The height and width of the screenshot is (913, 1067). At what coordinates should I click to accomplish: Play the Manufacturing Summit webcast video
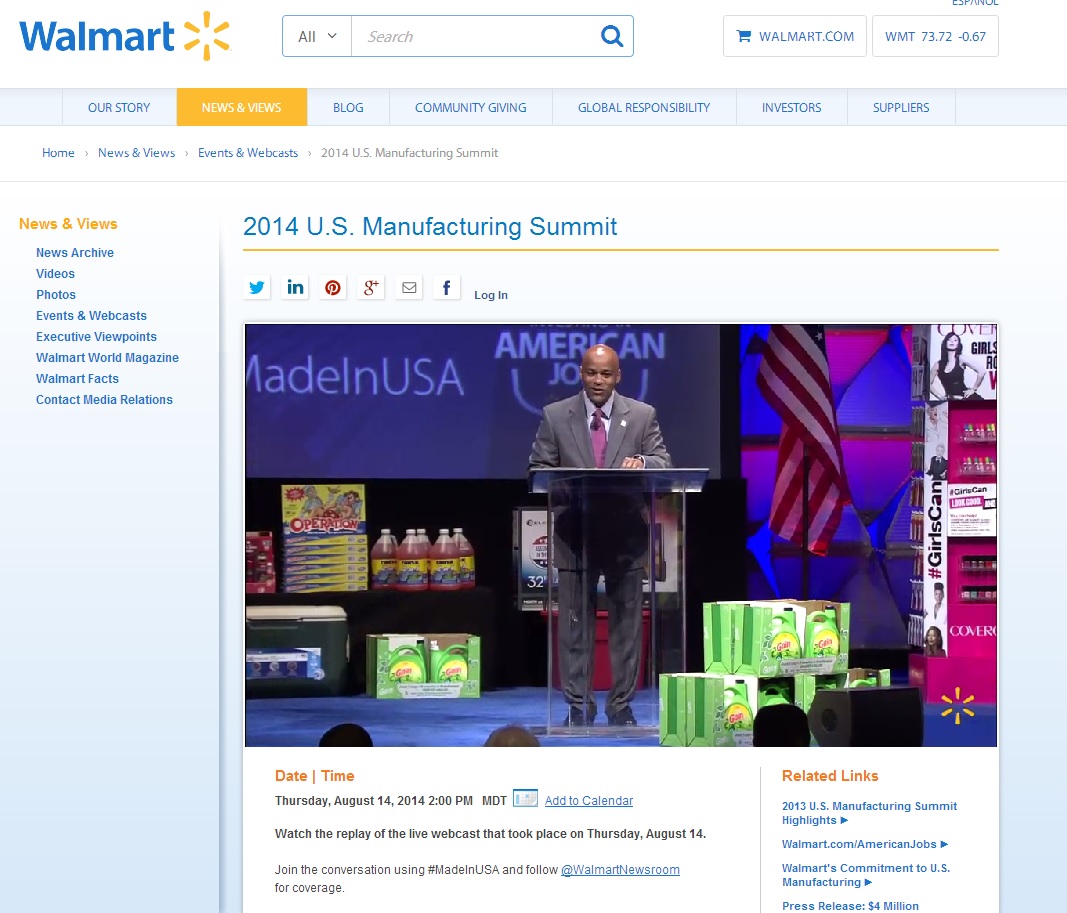click(621, 535)
